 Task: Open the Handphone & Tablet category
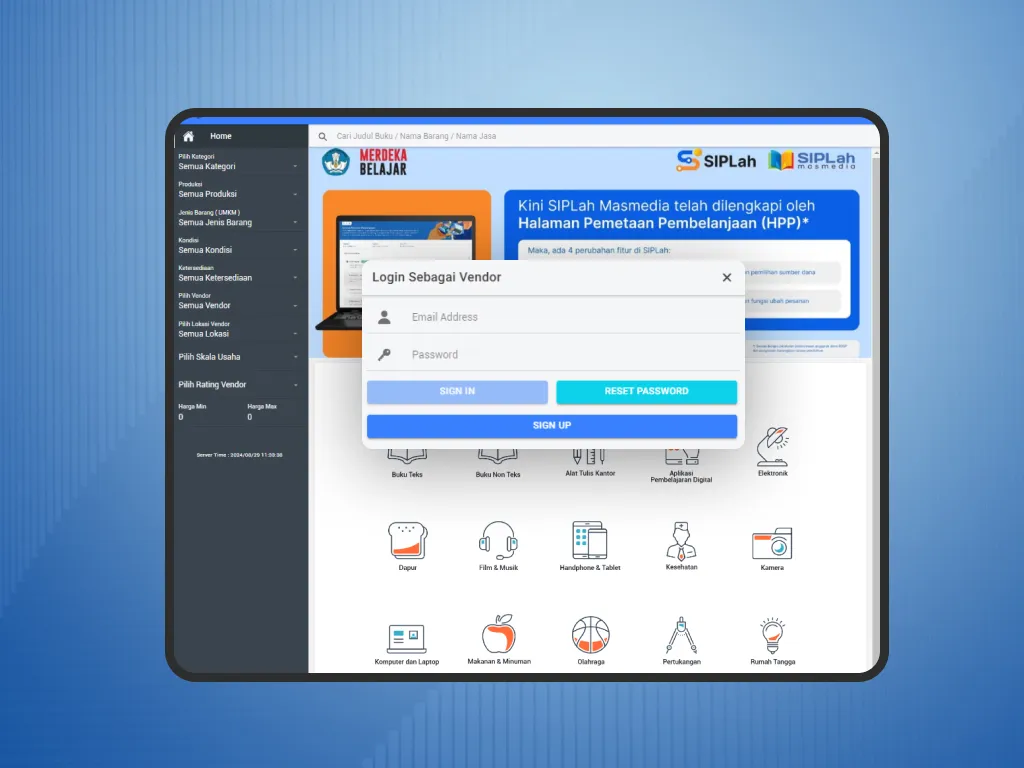pyautogui.click(x=589, y=540)
